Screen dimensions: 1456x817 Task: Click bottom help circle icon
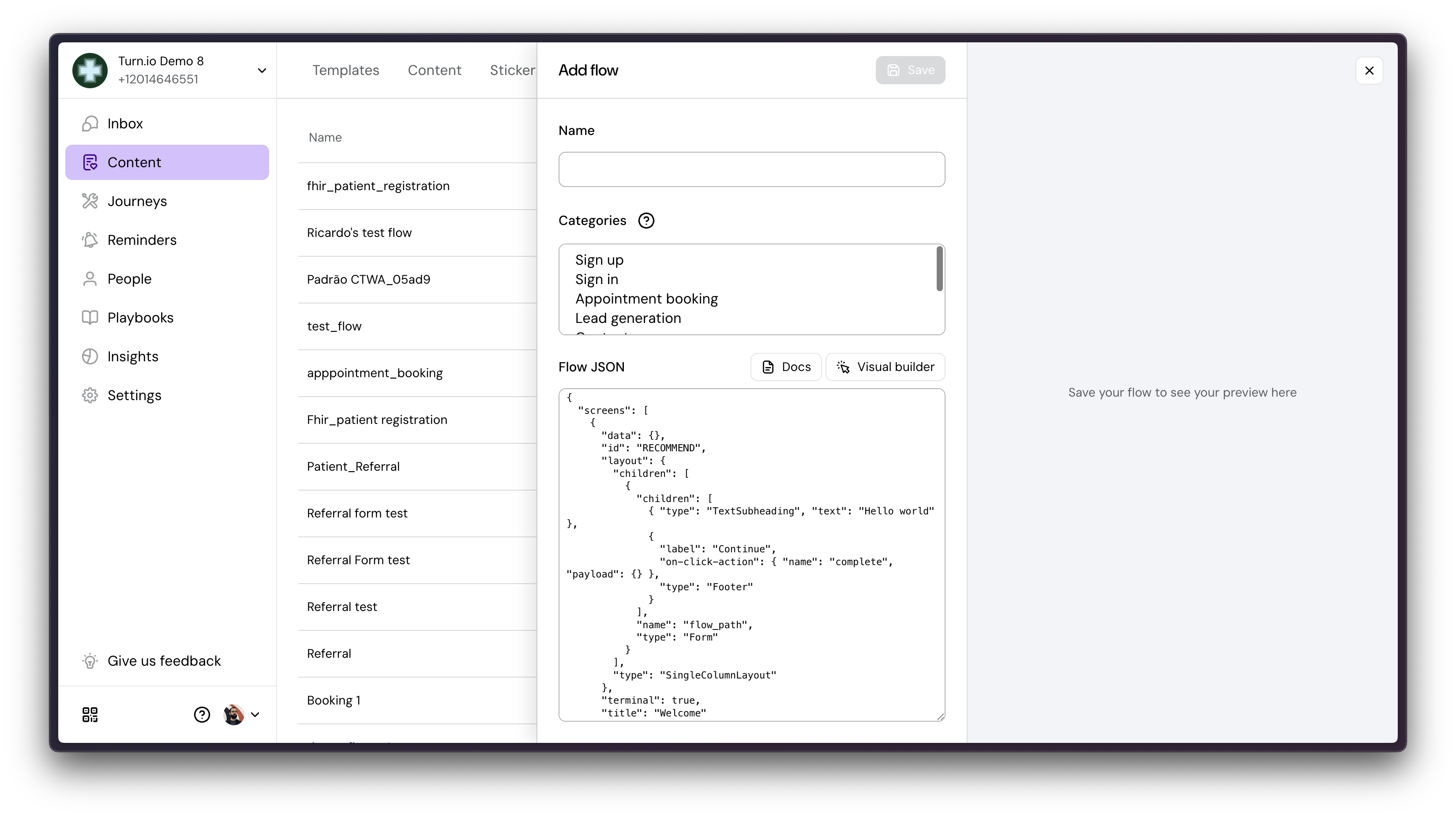tap(202, 715)
